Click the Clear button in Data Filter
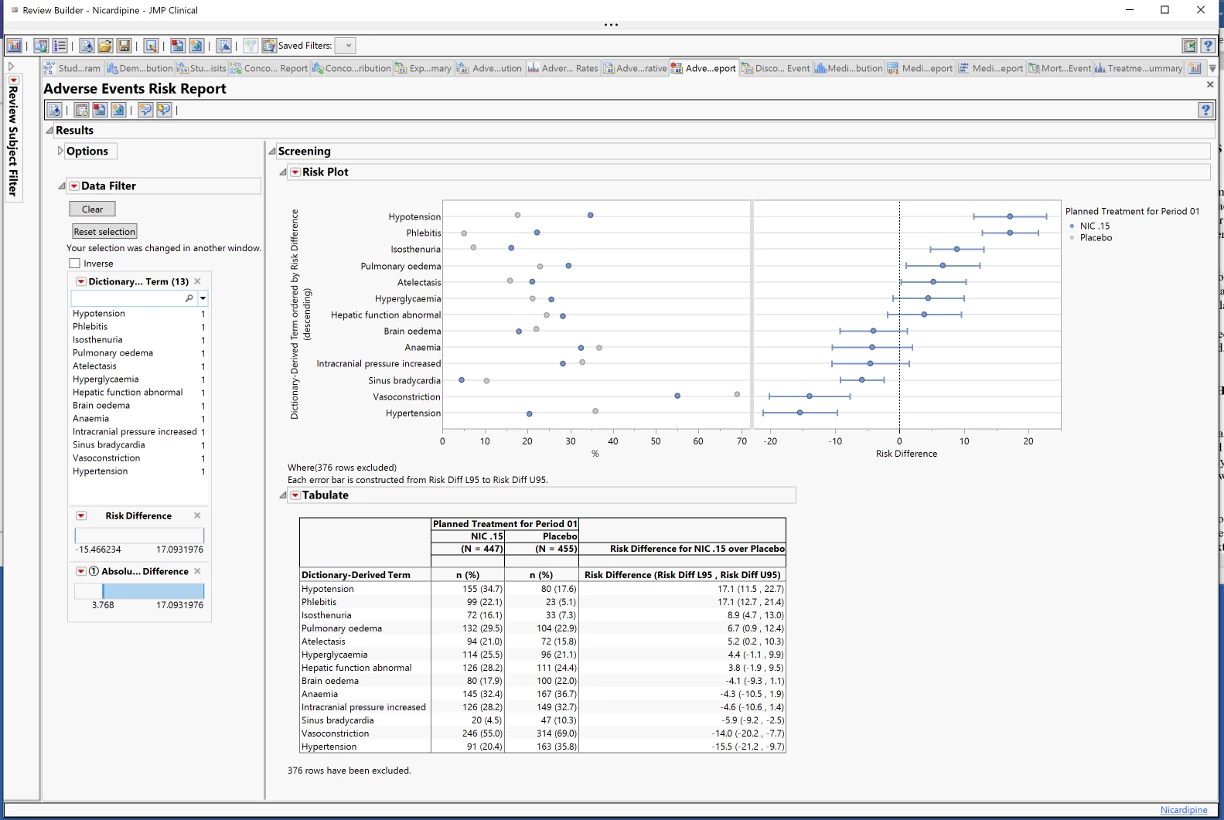 [92, 209]
